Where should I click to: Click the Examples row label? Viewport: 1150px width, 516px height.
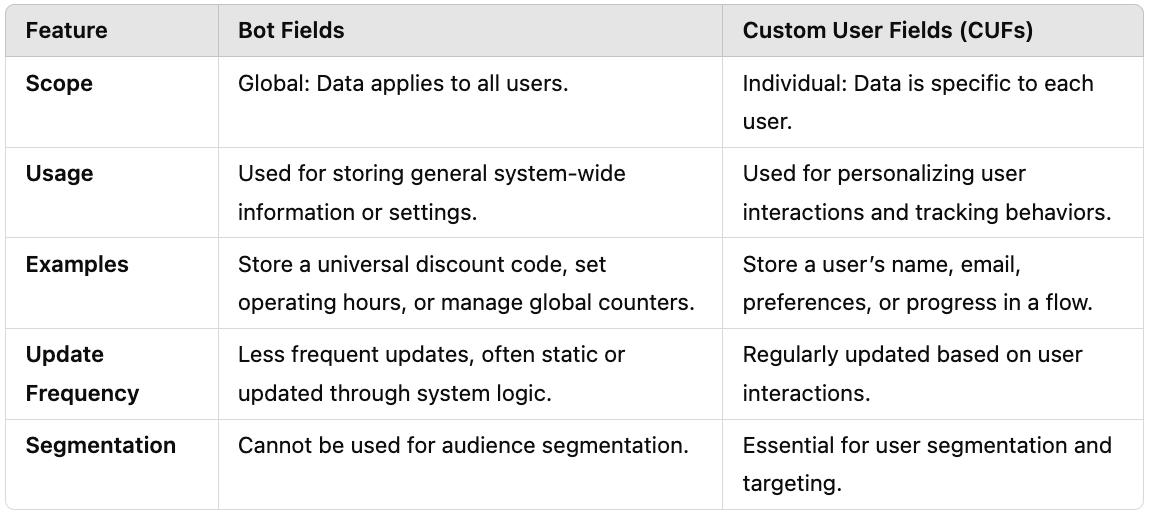tap(77, 265)
